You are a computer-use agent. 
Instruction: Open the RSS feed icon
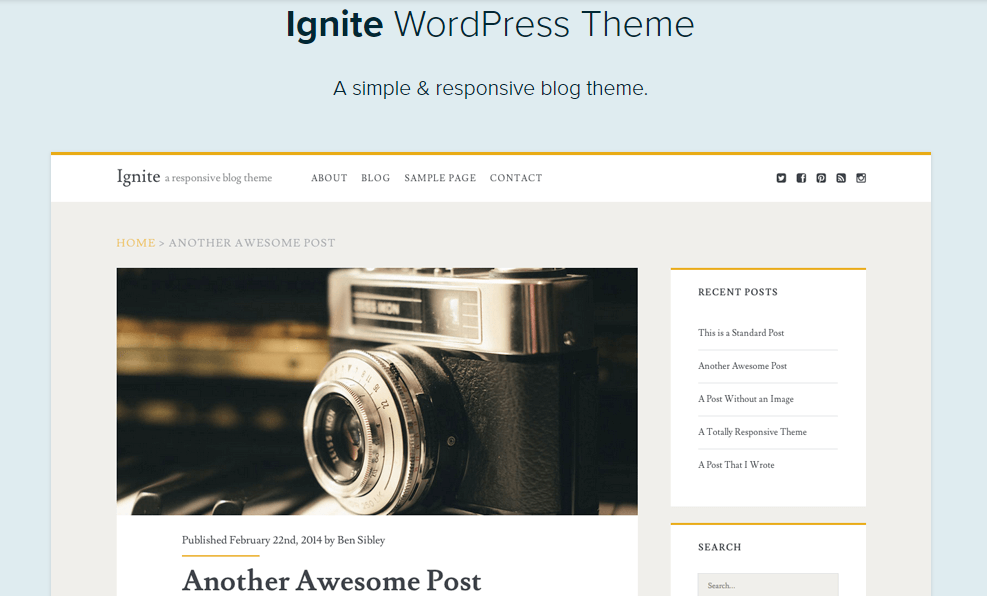click(841, 178)
